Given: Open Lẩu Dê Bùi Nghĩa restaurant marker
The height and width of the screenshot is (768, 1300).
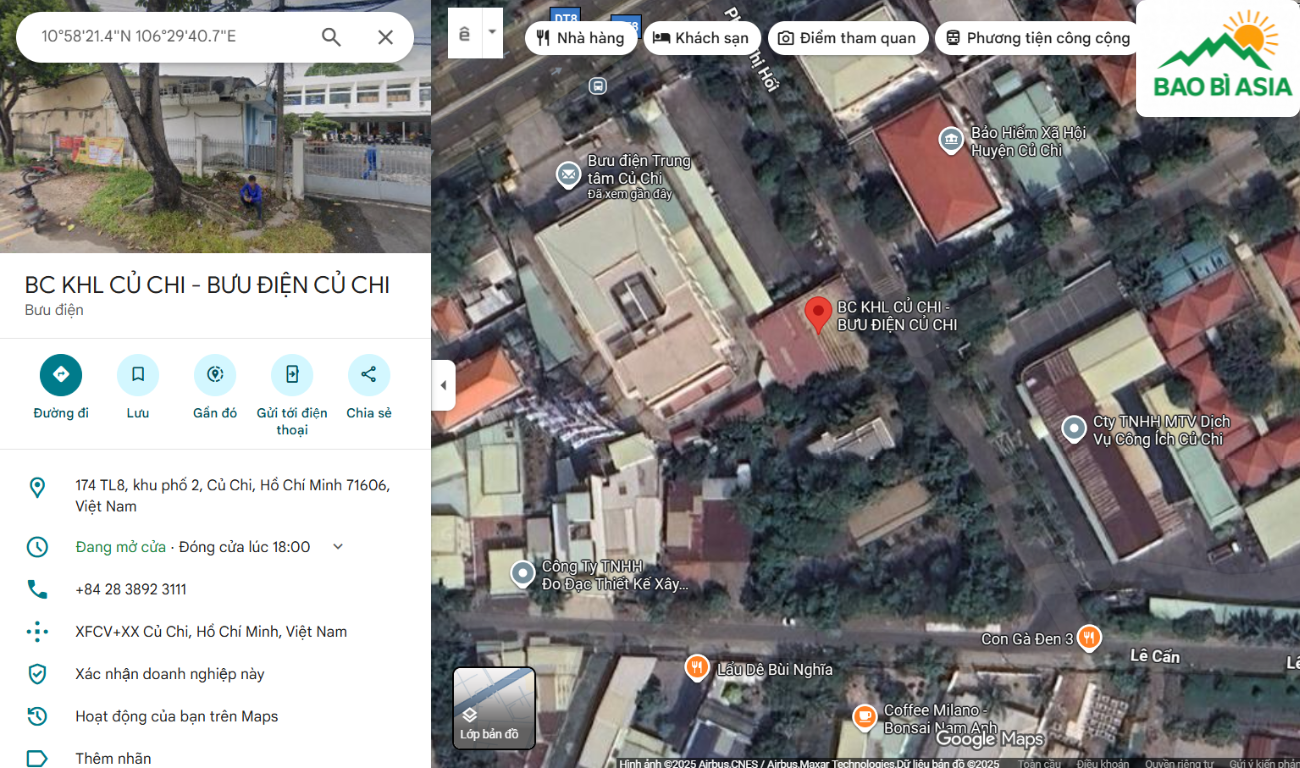Looking at the screenshot, I should click(x=697, y=667).
